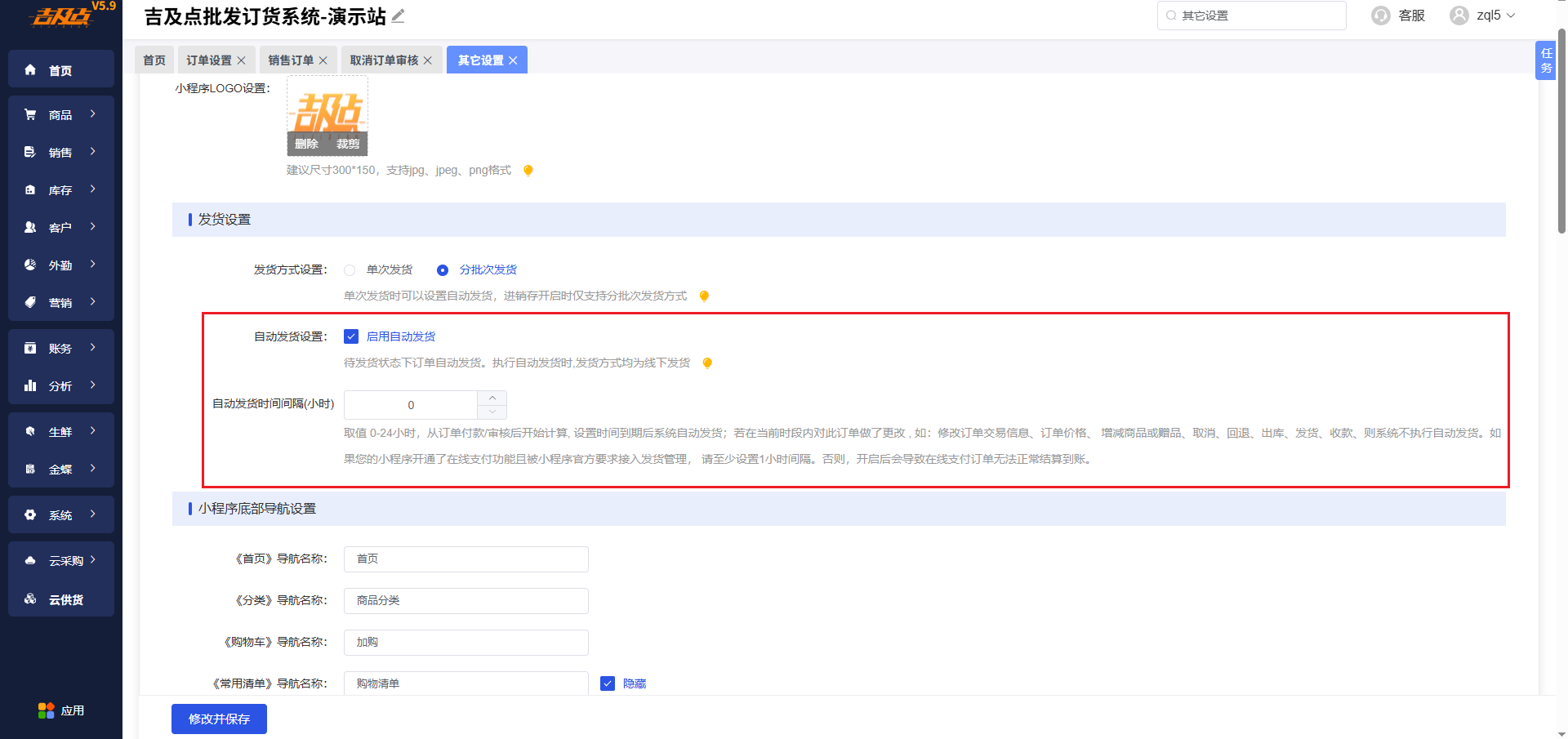Click the 《首页》导航名称 input field

tap(466, 559)
